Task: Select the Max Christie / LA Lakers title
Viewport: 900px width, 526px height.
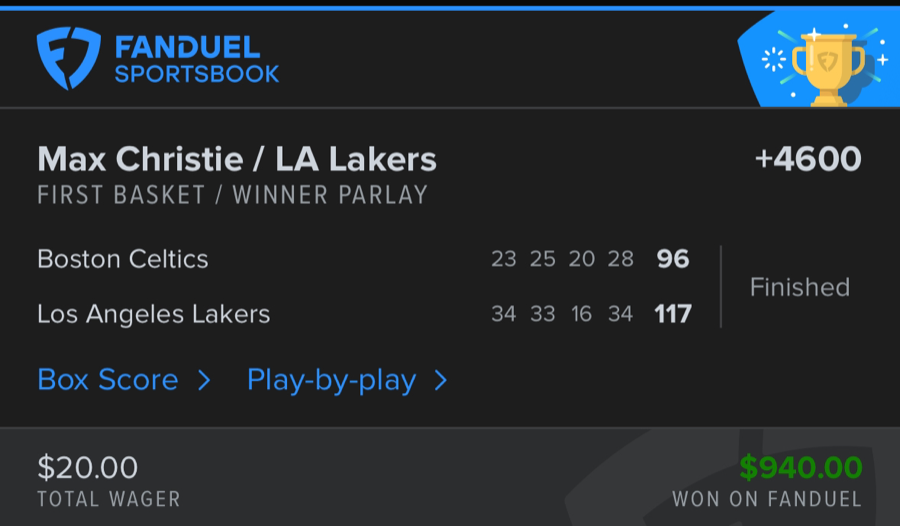Action: [x=237, y=159]
